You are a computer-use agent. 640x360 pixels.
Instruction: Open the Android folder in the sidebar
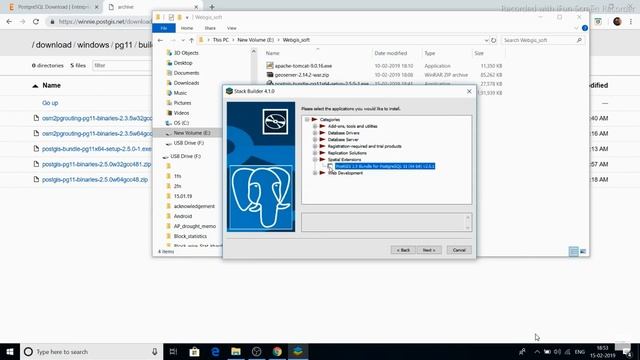point(182,216)
